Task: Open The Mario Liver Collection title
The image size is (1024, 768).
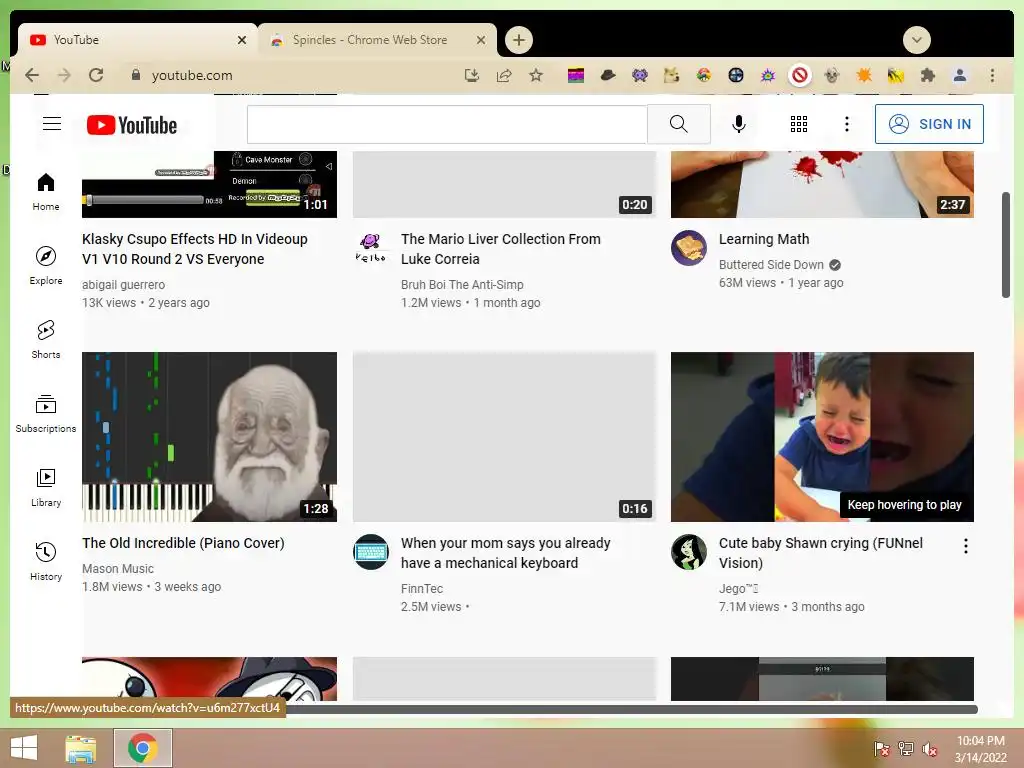Action: [x=501, y=249]
